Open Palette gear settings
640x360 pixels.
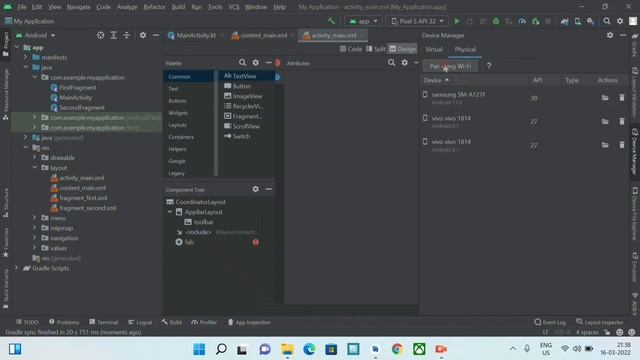pyautogui.click(x=256, y=62)
